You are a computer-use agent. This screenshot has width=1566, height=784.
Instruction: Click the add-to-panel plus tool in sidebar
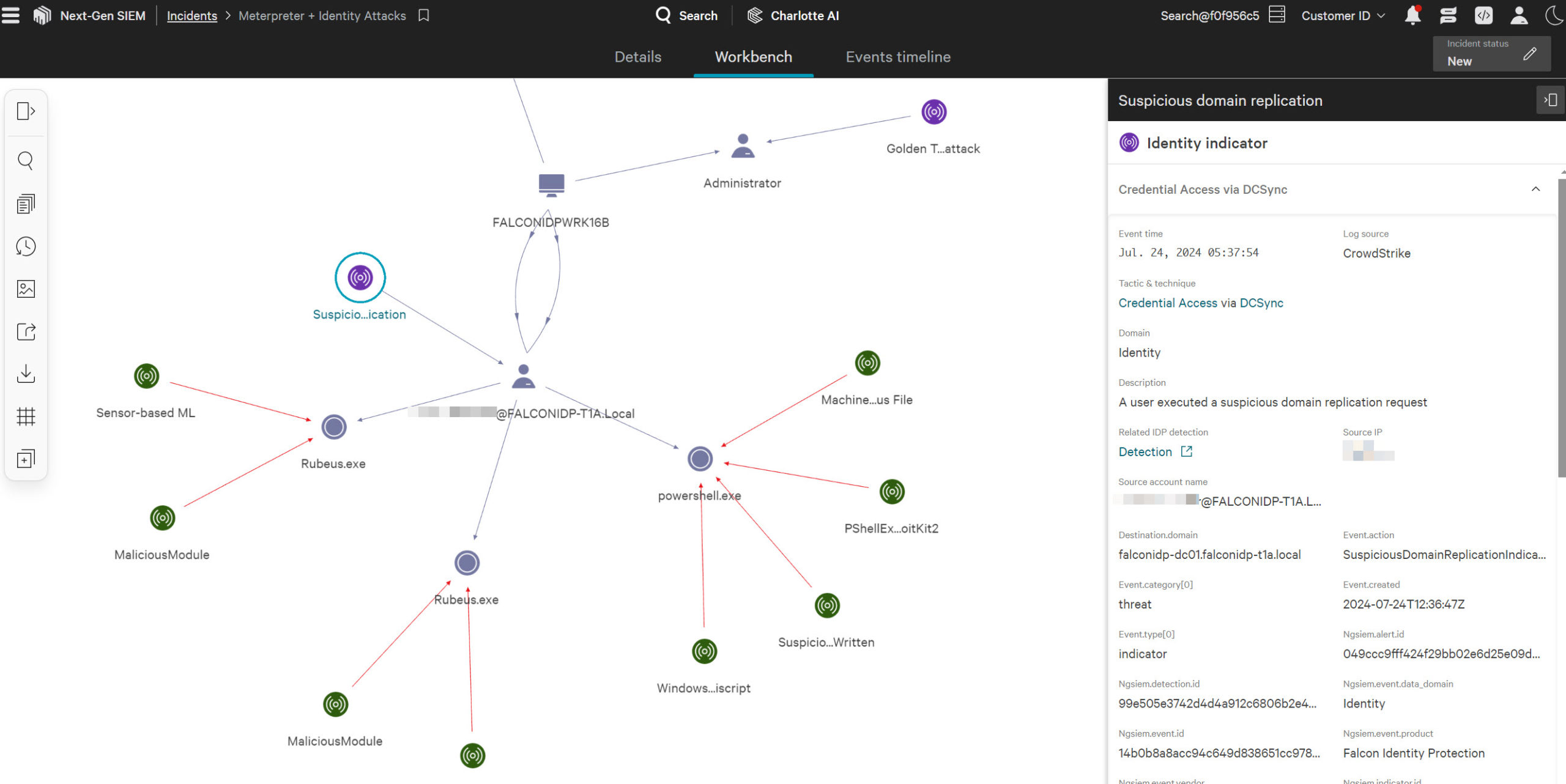[26, 459]
